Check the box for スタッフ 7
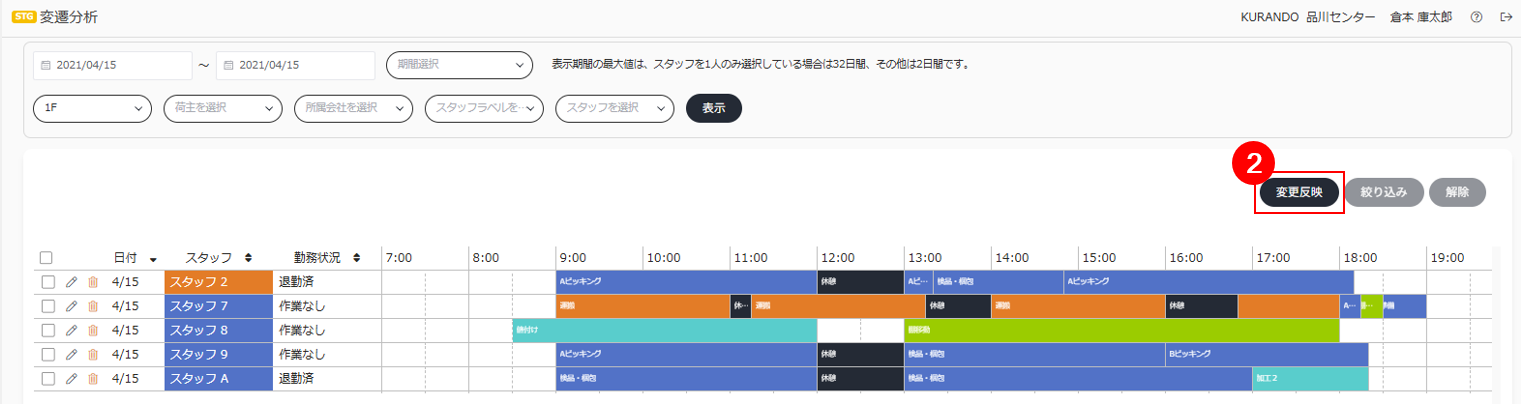Viewport: 1521px width, 404px height. [x=47, y=306]
